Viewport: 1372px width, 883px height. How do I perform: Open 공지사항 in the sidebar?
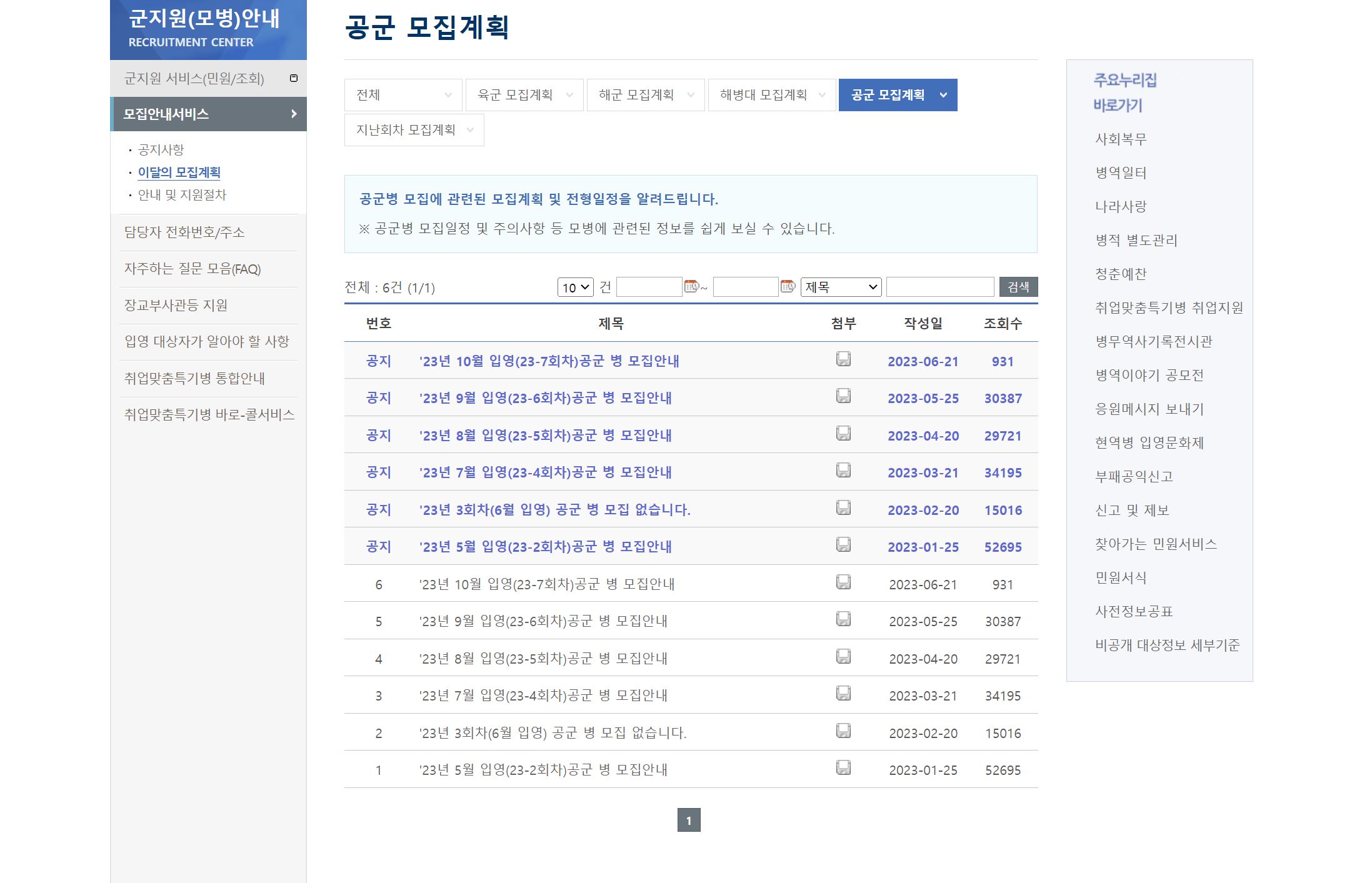[x=161, y=150]
